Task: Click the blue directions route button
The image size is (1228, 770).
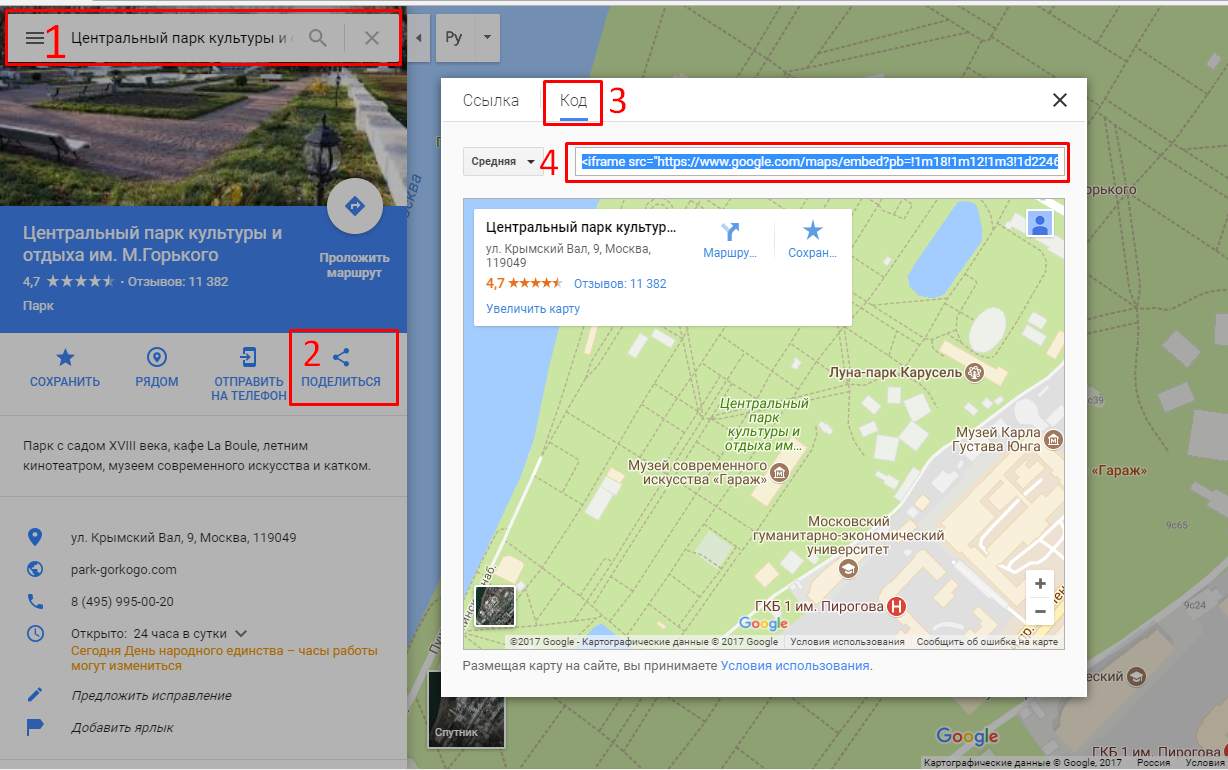Action: point(354,207)
